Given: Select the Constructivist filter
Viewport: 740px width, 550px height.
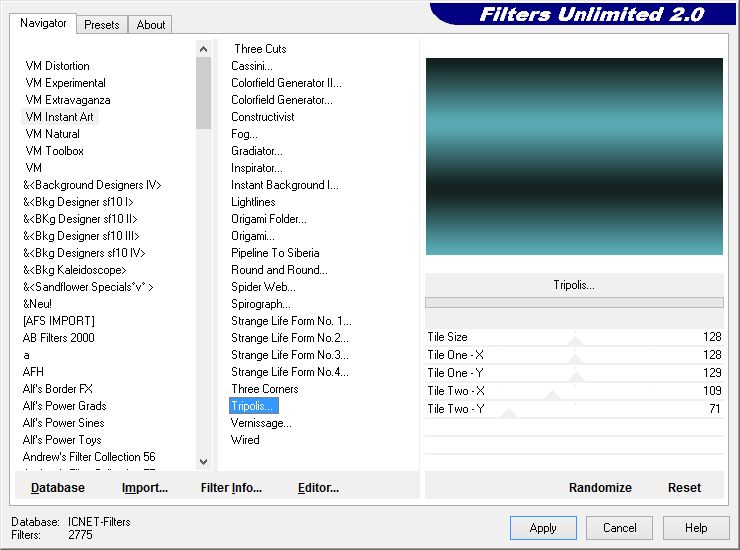Looking at the screenshot, I should 262,117.
